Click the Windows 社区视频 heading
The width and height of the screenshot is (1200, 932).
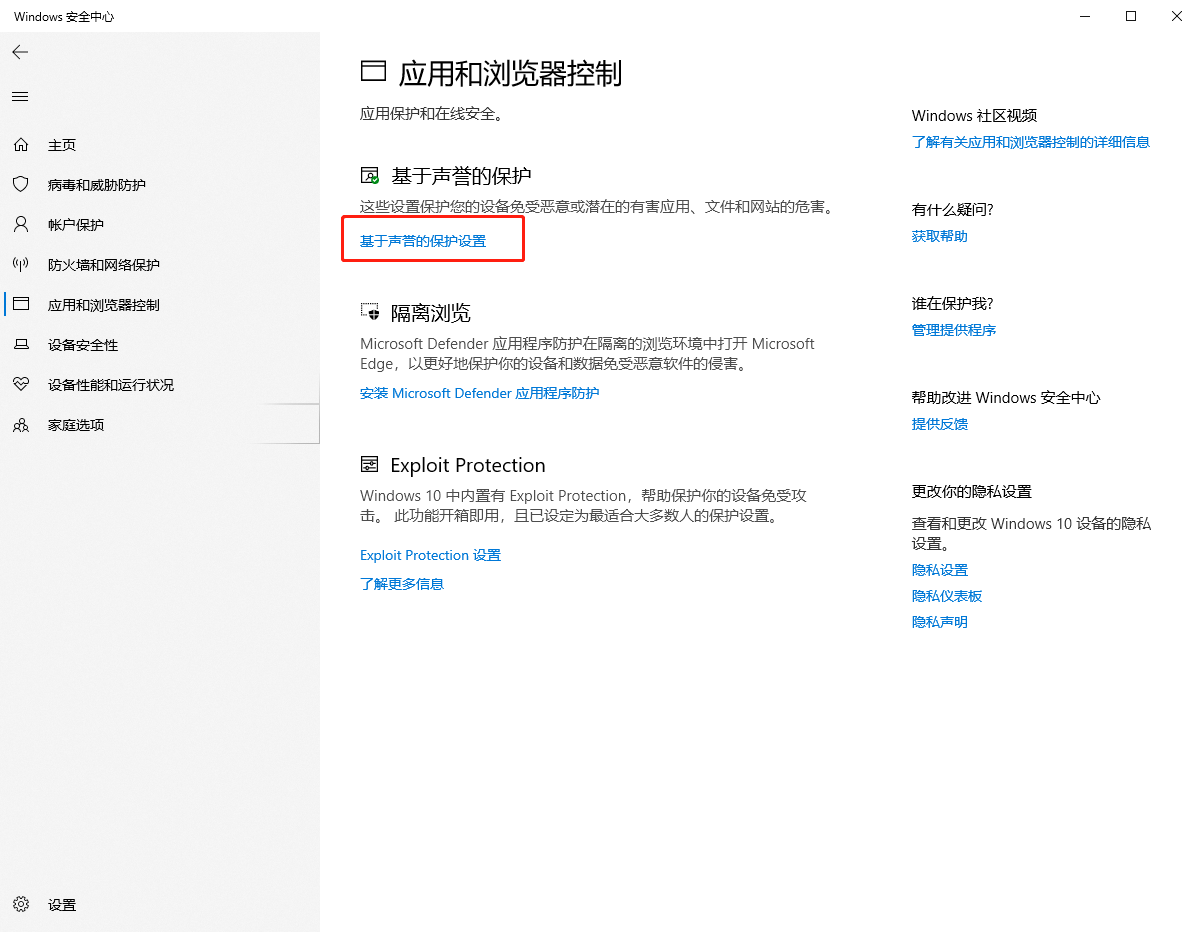974,115
